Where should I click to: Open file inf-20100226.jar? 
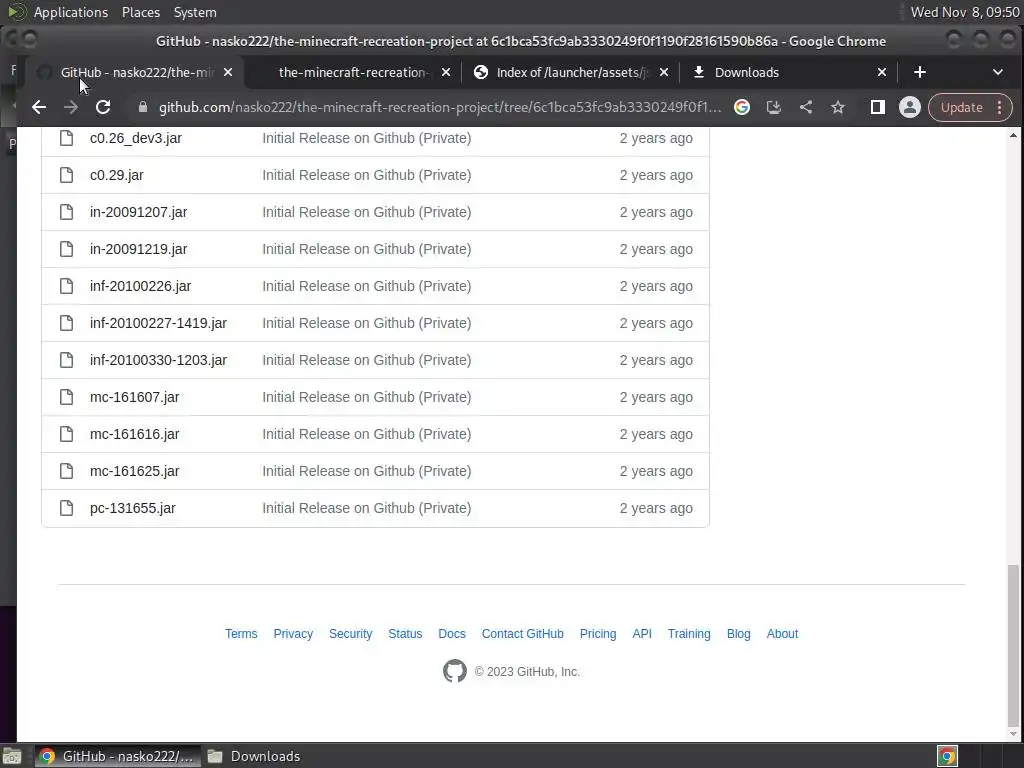pos(140,286)
